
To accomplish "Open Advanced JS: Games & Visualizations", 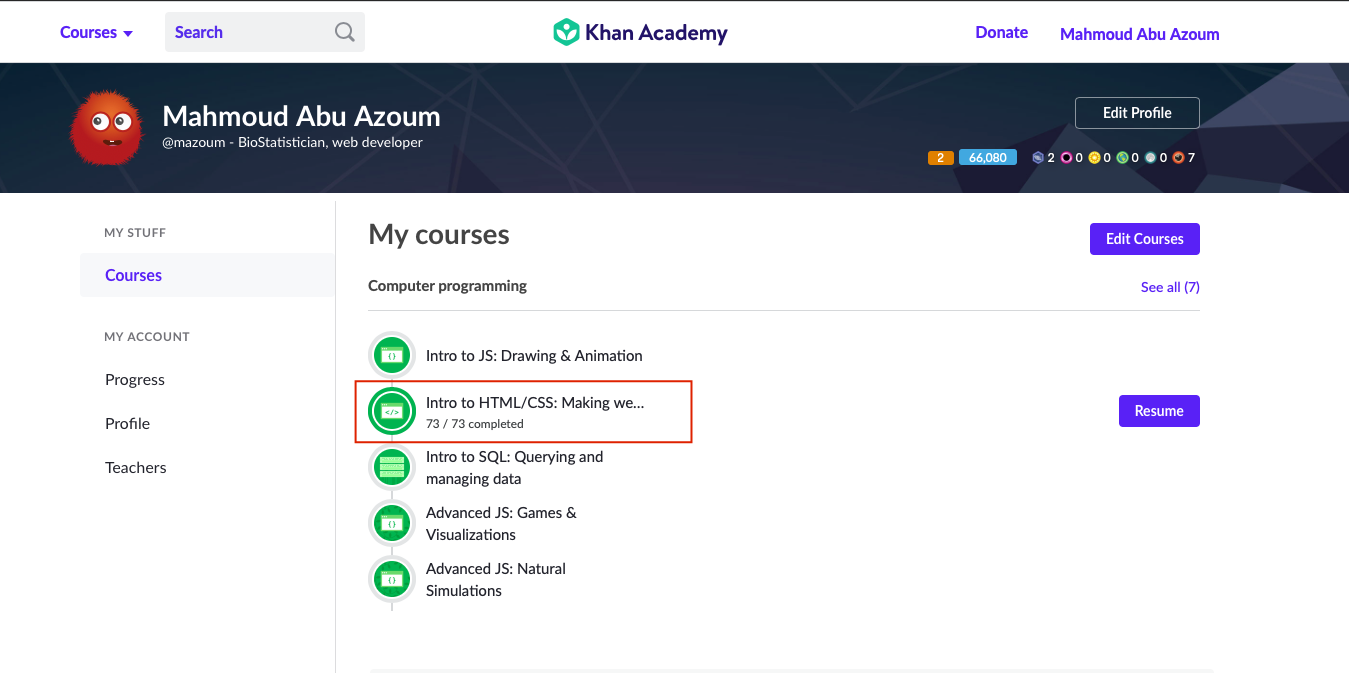I will point(501,523).
